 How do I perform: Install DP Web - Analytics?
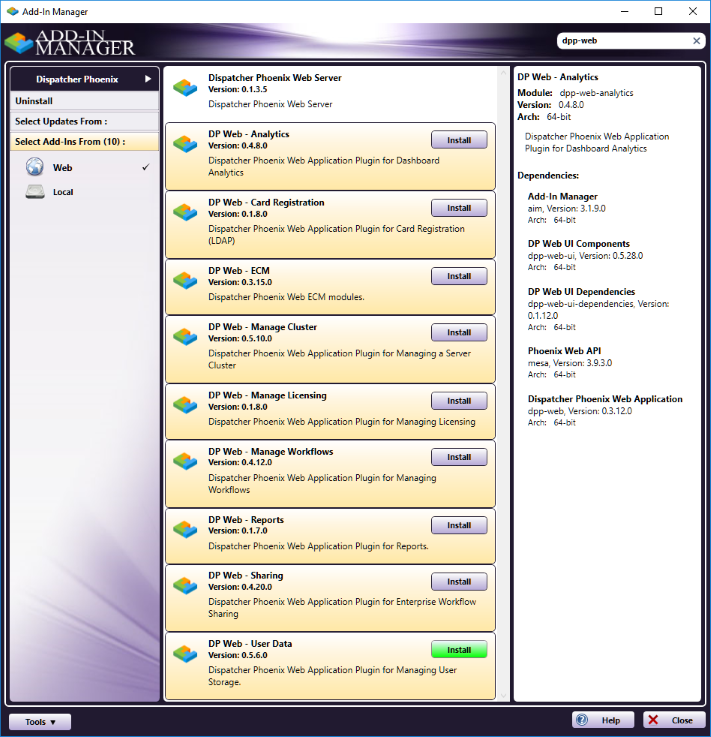coord(459,140)
